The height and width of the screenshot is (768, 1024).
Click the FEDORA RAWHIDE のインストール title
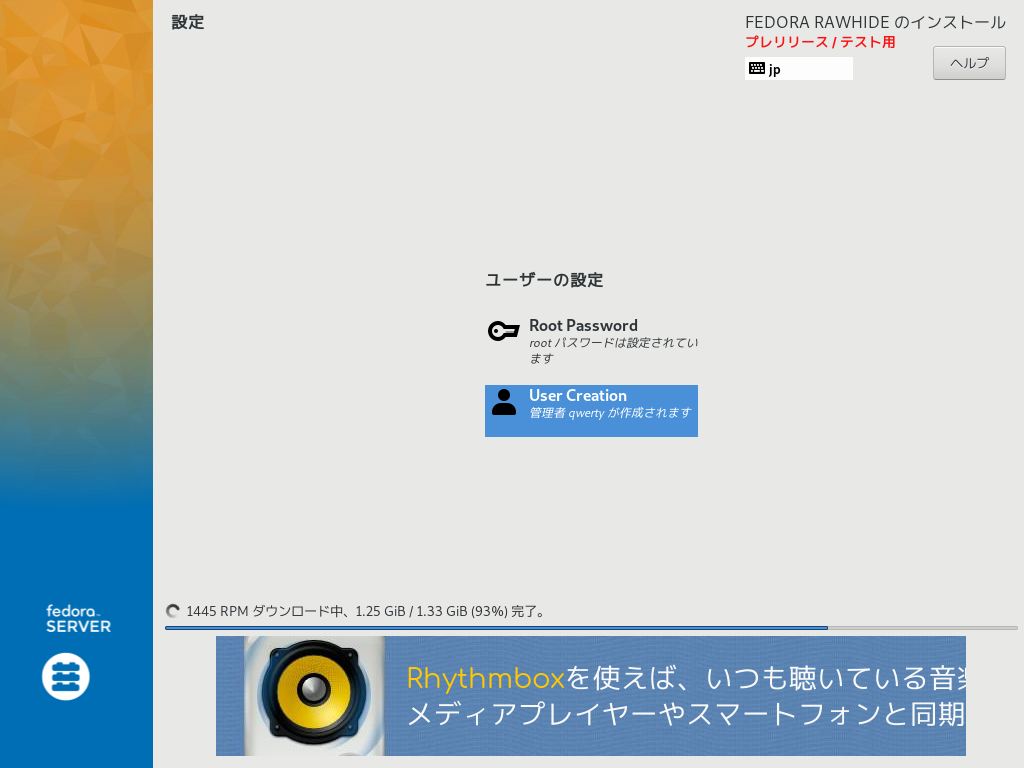click(875, 22)
